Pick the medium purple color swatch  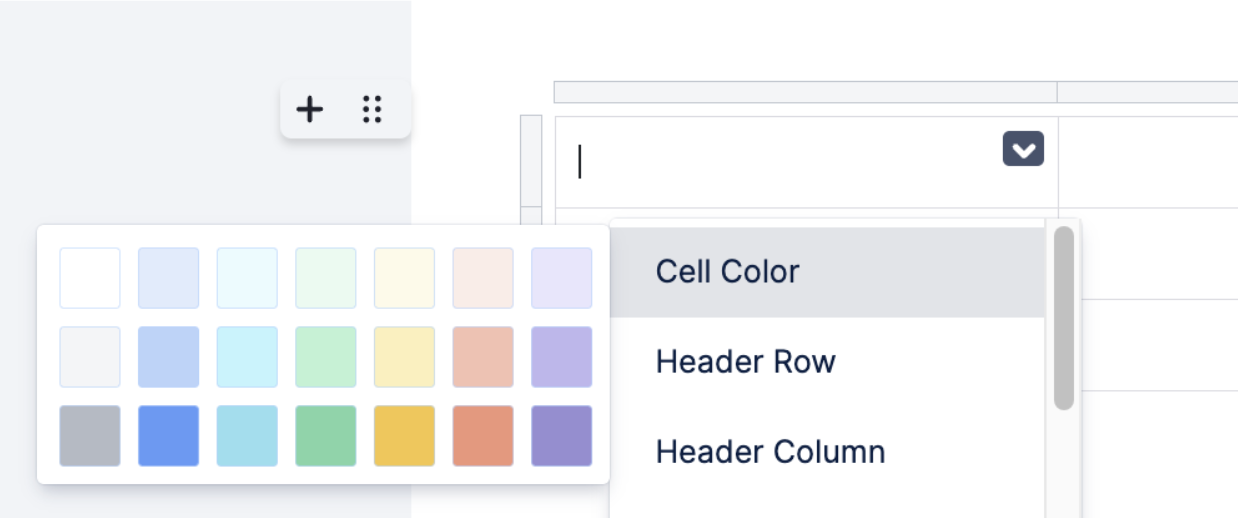(x=562, y=357)
